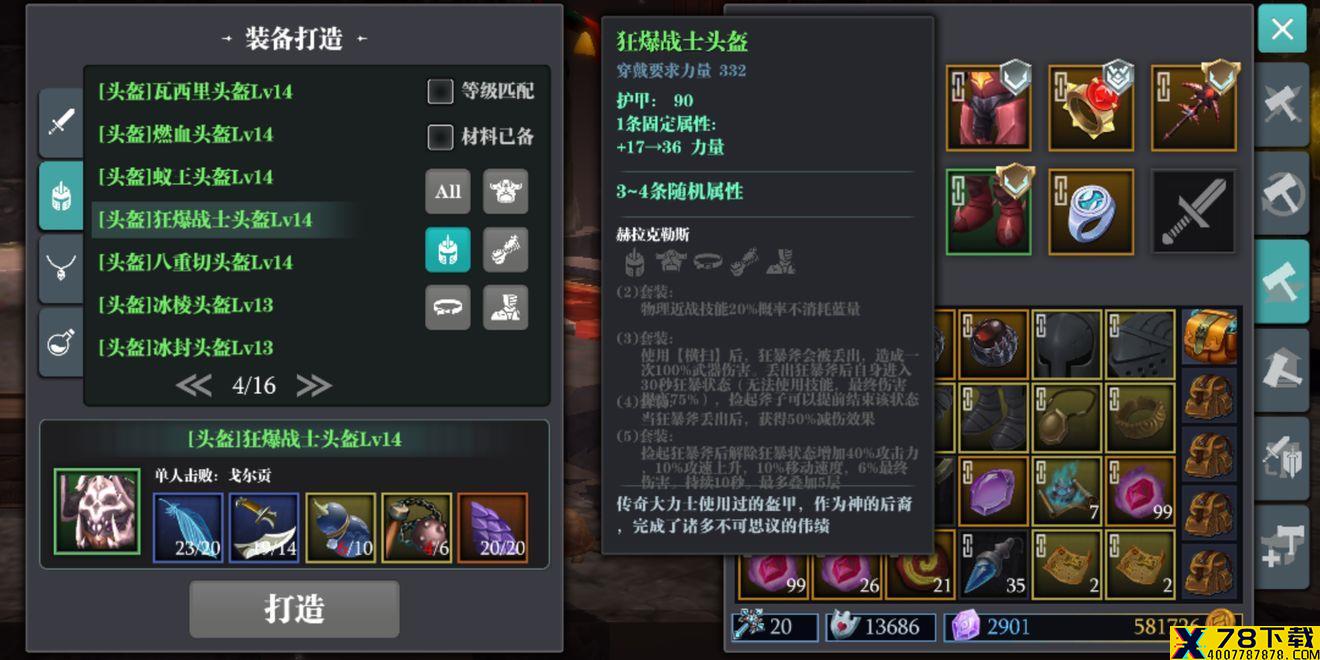
Task: Enable the 等级匹配 checkbox
Action: [441, 92]
